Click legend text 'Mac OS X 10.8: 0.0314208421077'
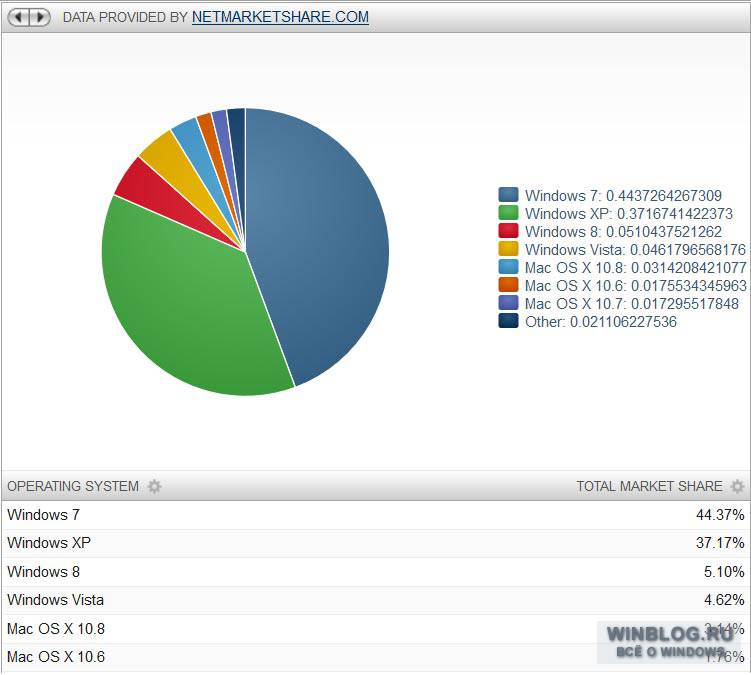 [x=636, y=267]
